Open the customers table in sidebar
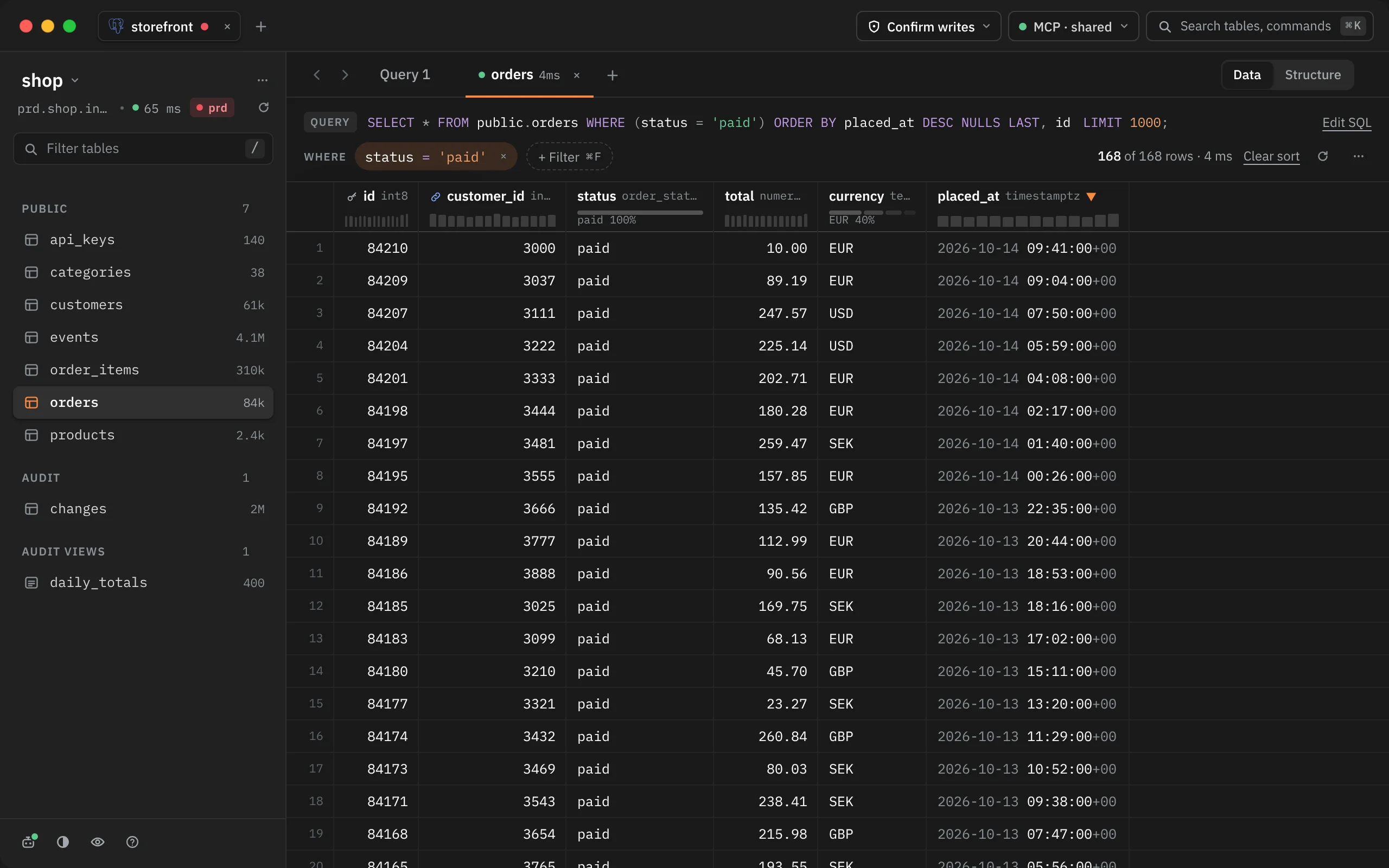The height and width of the screenshot is (868, 1389). point(143,305)
